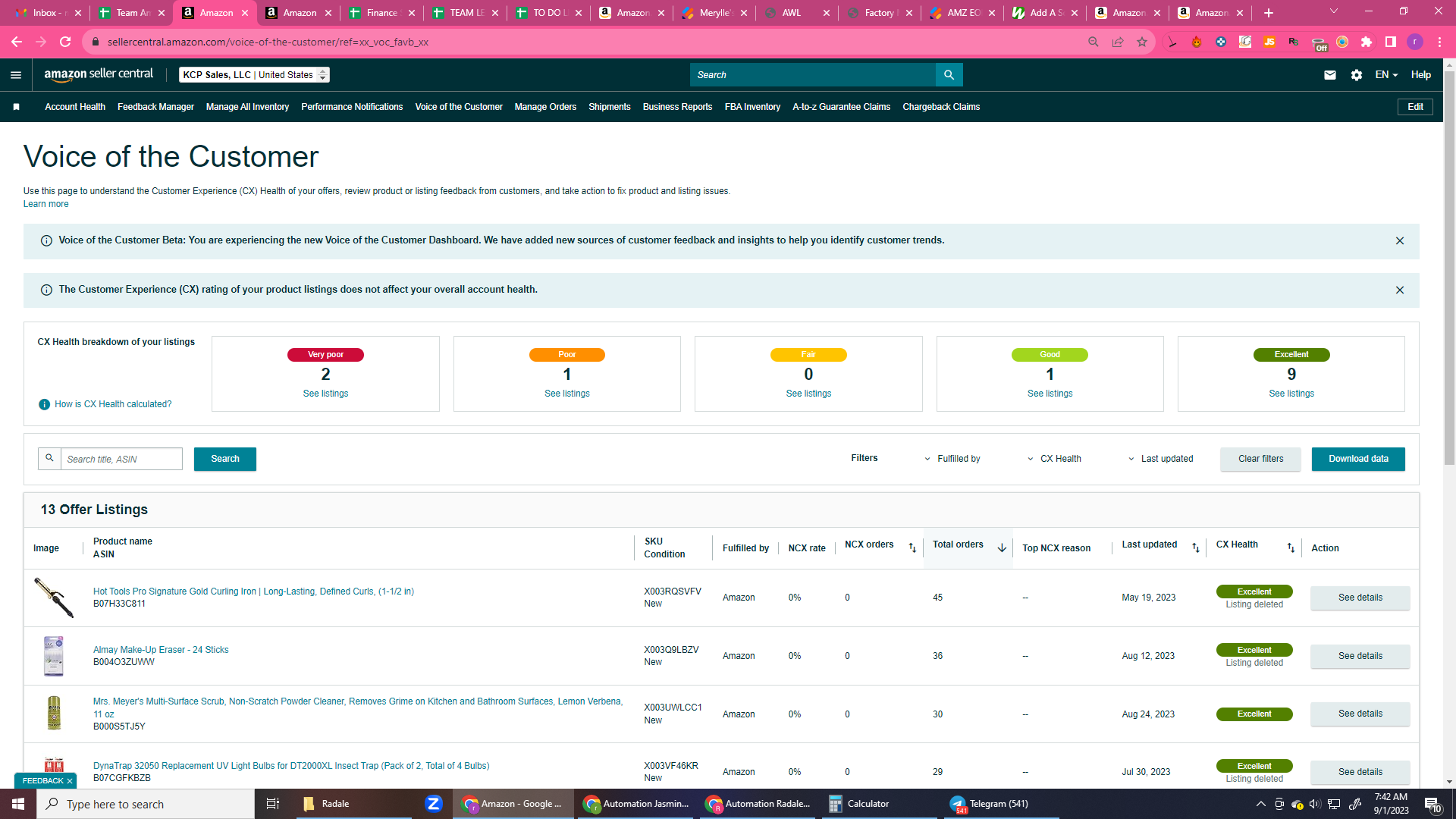
Task: Click the magnifier icon in title search box
Action: (49, 459)
